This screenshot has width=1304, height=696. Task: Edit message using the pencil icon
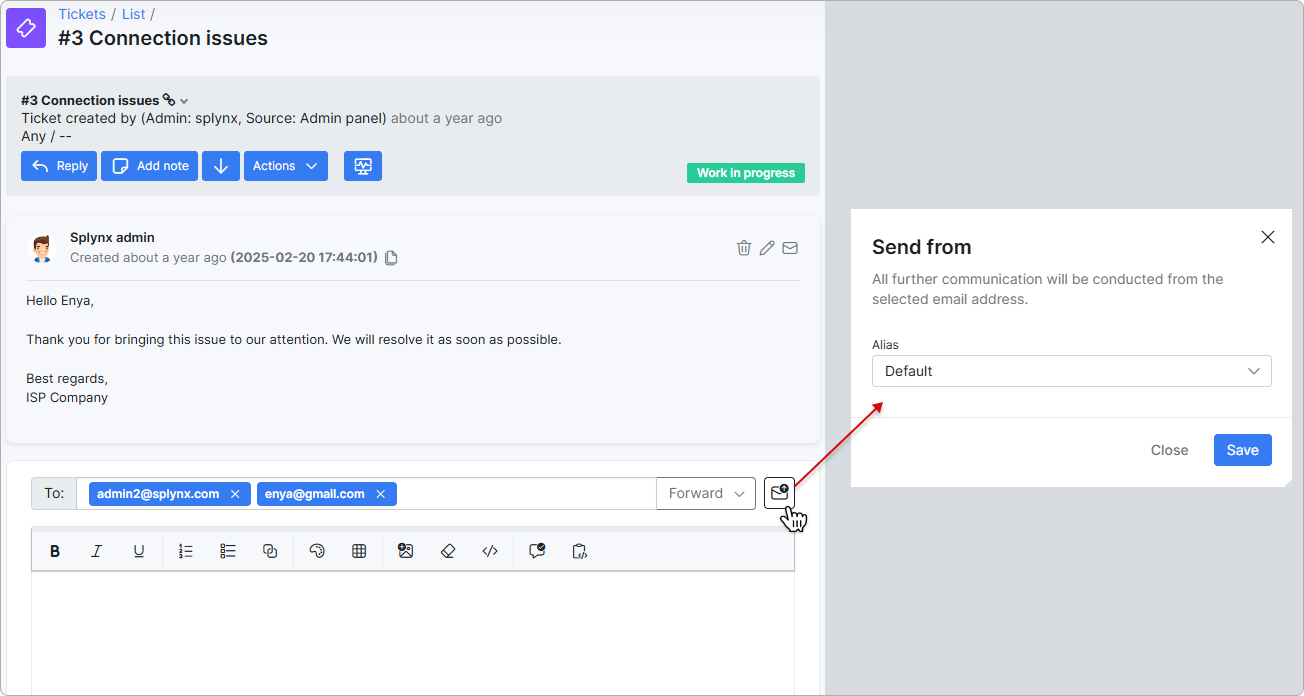767,248
